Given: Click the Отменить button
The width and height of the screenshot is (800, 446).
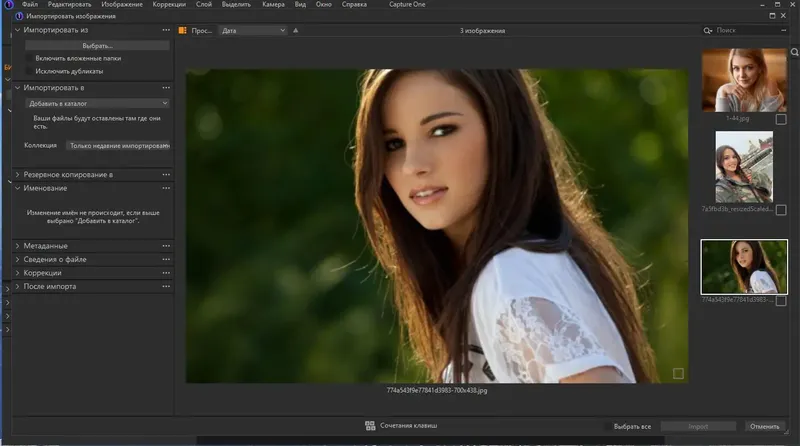Looking at the screenshot, I should [x=764, y=426].
